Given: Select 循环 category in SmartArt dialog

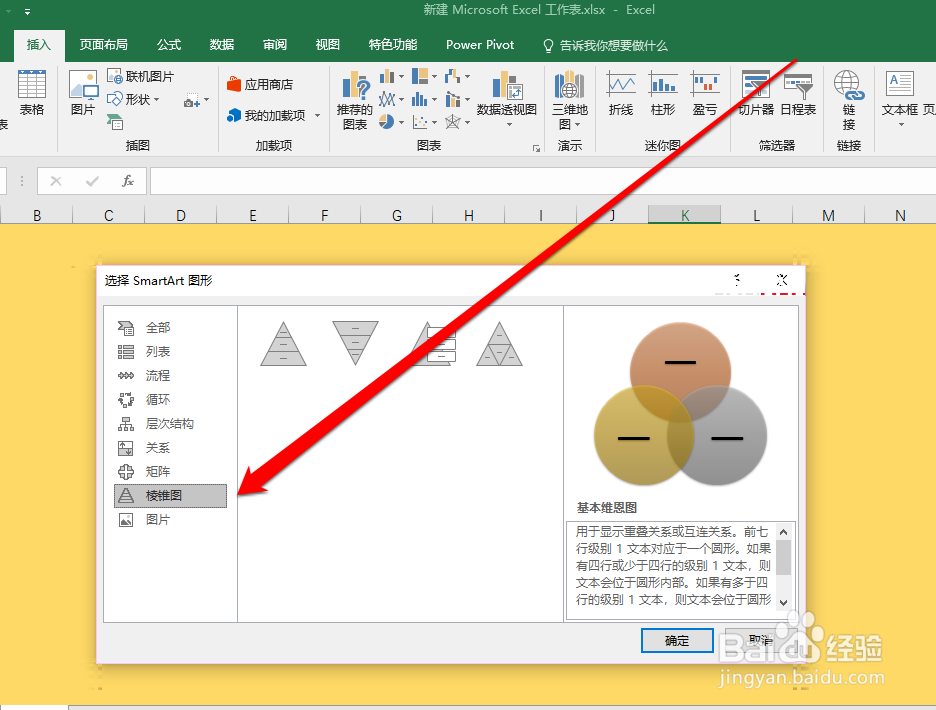Looking at the screenshot, I should (x=170, y=399).
